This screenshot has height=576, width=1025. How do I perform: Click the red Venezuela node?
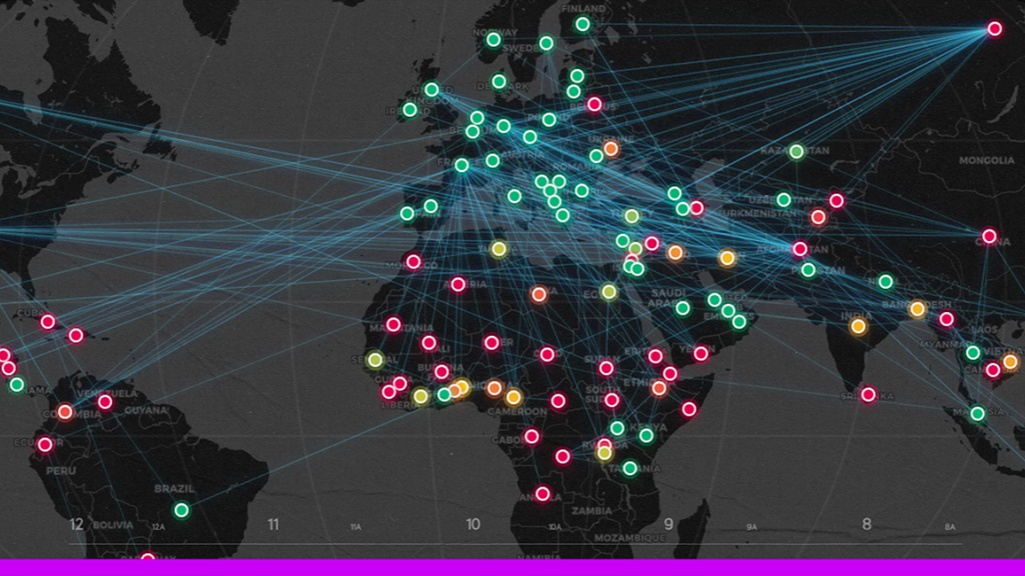pos(105,402)
